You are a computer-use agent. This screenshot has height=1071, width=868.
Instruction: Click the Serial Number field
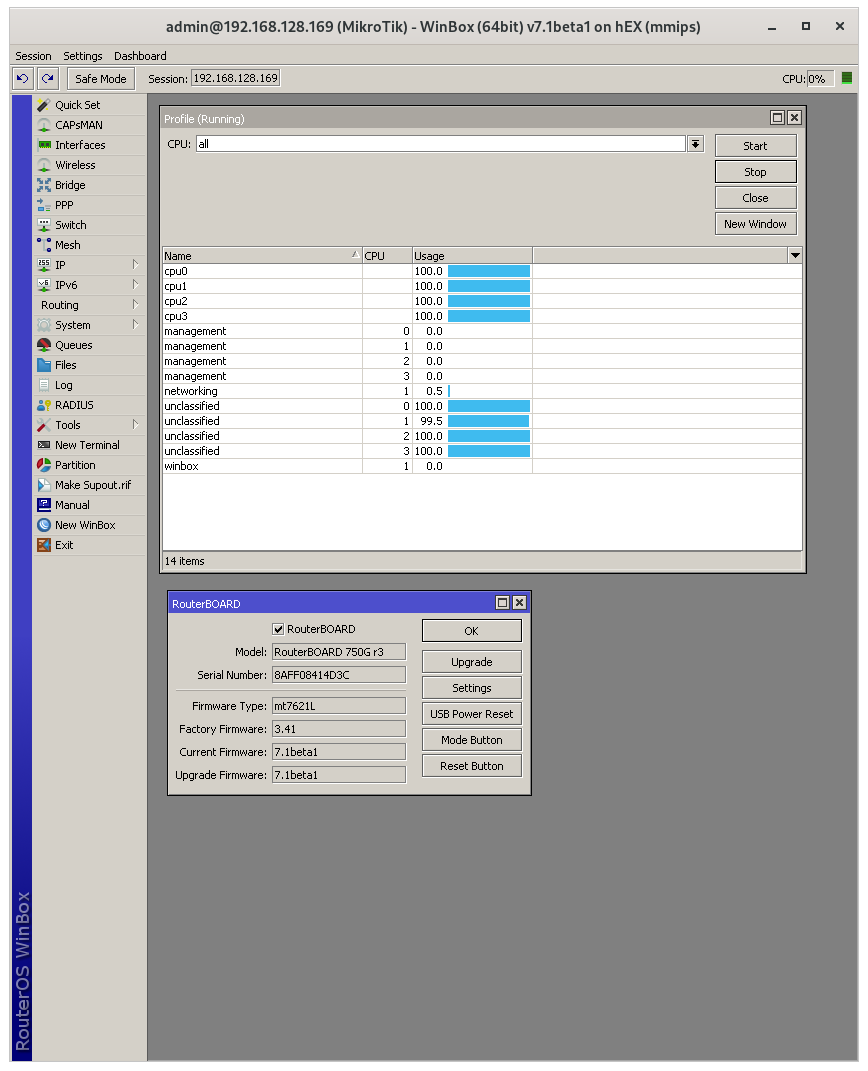click(339, 675)
